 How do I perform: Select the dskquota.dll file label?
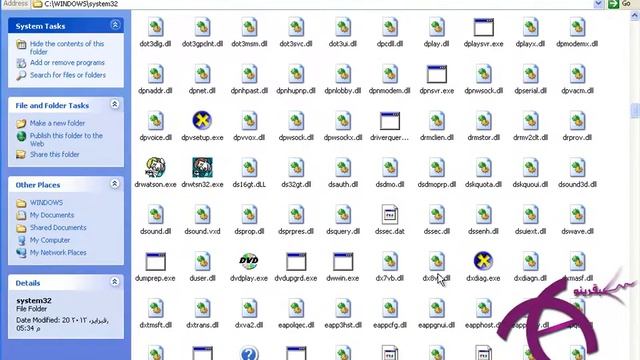483,184
